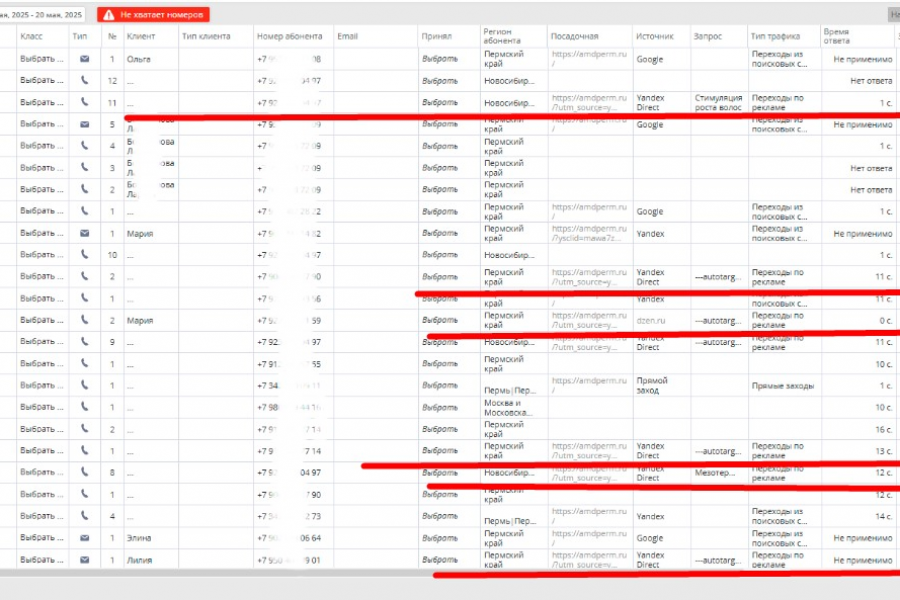Open the Класс selector in Лилия's row

pos(41,560)
